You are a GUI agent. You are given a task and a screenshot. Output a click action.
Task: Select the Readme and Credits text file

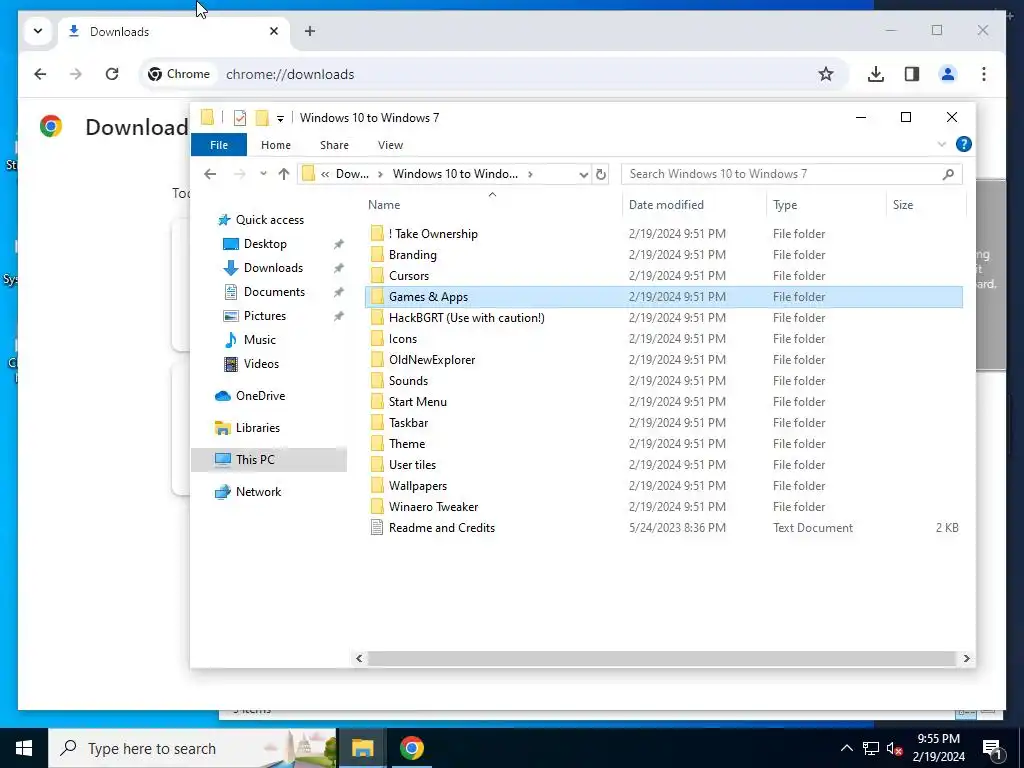click(x=664, y=528)
